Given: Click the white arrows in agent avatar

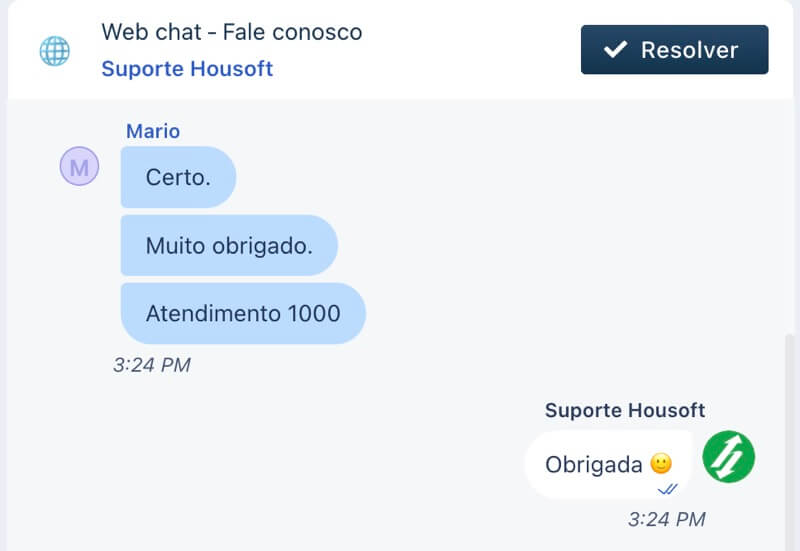Looking at the screenshot, I should click(728, 457).
